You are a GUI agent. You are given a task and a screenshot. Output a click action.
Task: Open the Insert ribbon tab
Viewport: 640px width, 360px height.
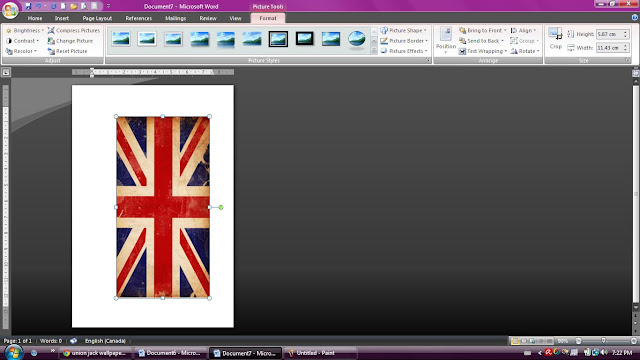[x=62, y=18]
